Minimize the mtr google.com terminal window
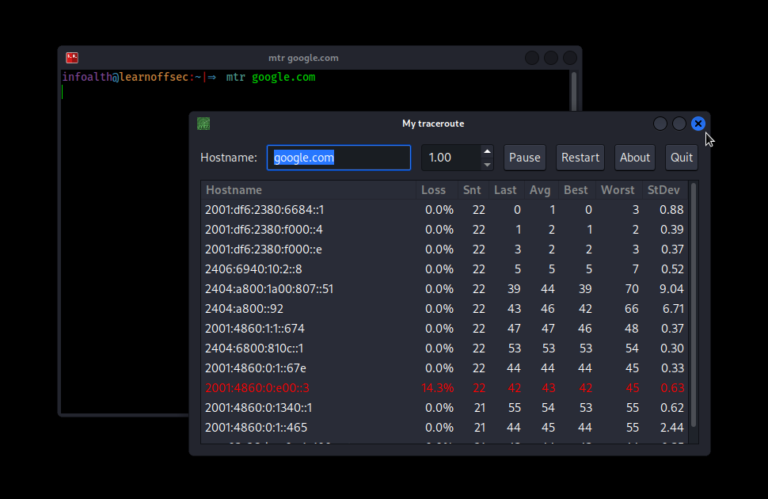This screenshot has width=768, height=499. pyautogui.click(x=532, y=58)
